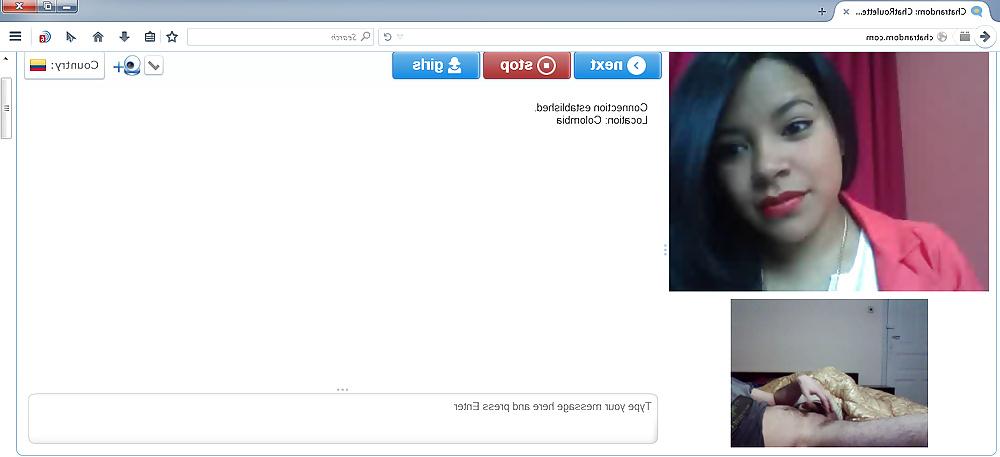This screenshot has height=457, width=1000.
Task: Click the Chatrandom tab favicon
Action: (x=976, y=11)
